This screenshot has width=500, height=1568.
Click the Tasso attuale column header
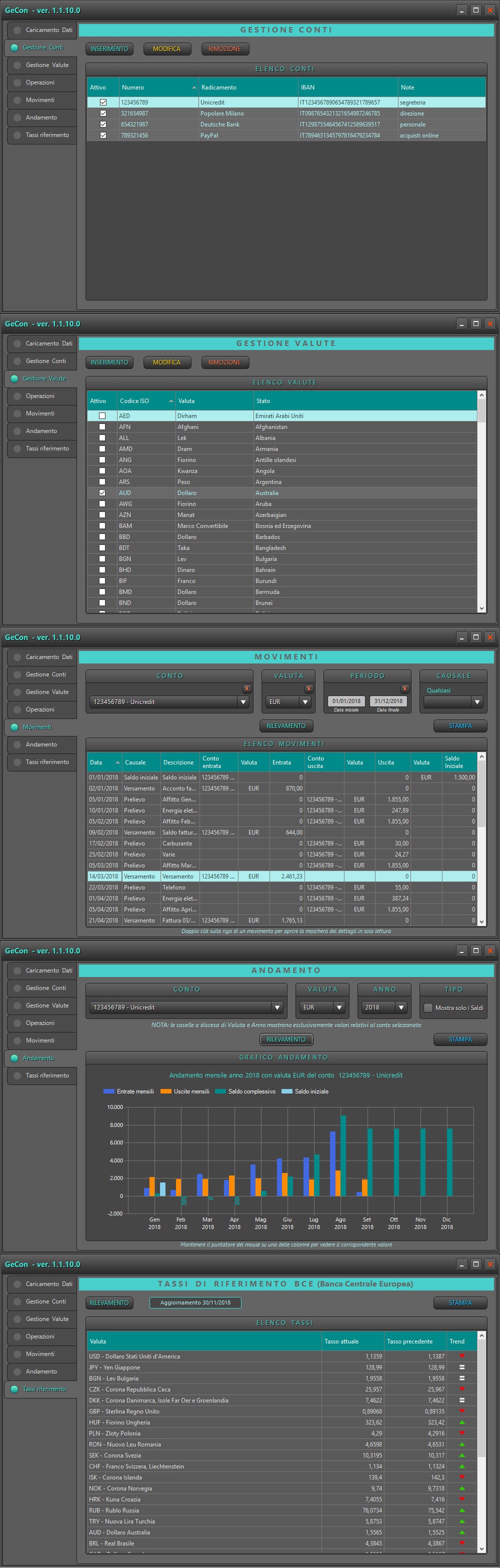pyautogui.click(x=353, y=1341)
